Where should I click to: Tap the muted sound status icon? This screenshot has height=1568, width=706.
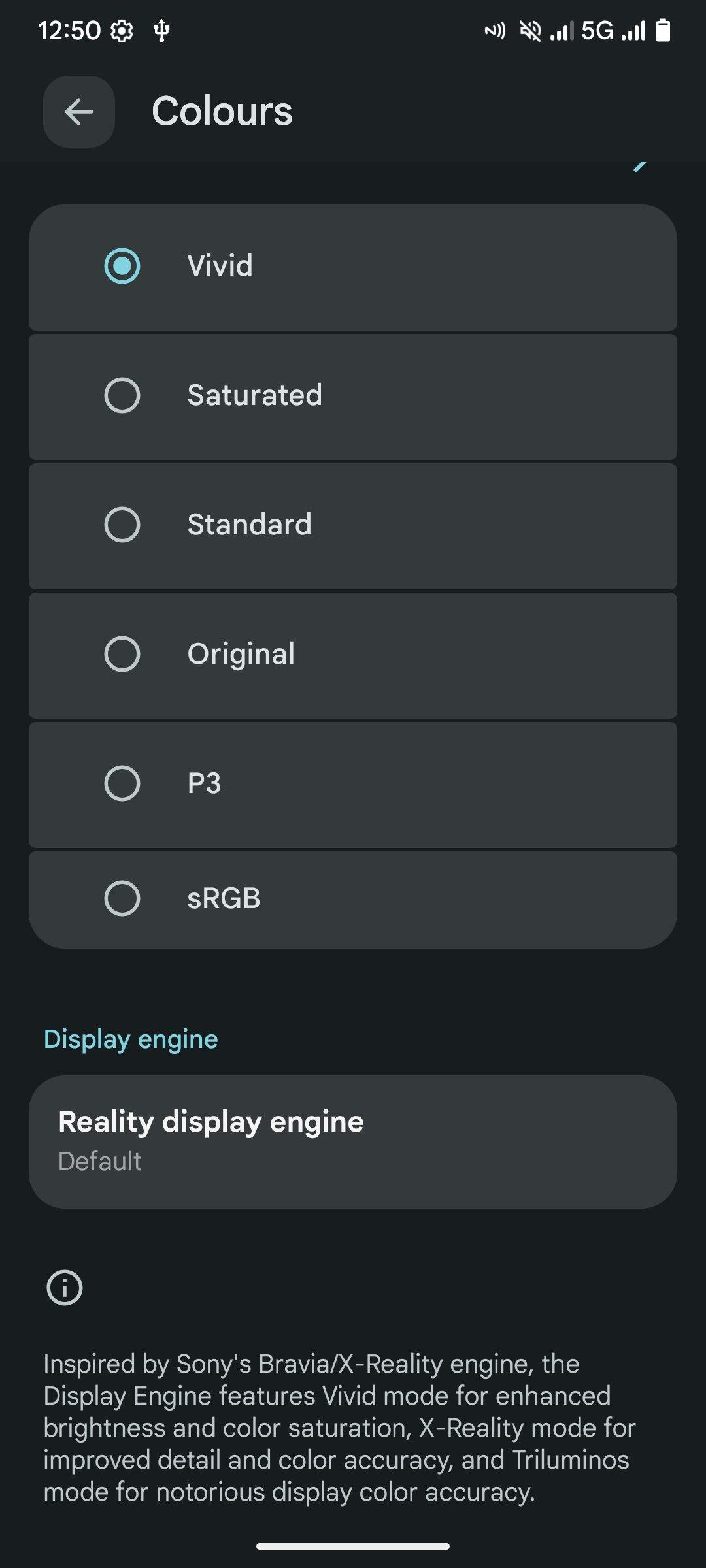tap(530, 31)
